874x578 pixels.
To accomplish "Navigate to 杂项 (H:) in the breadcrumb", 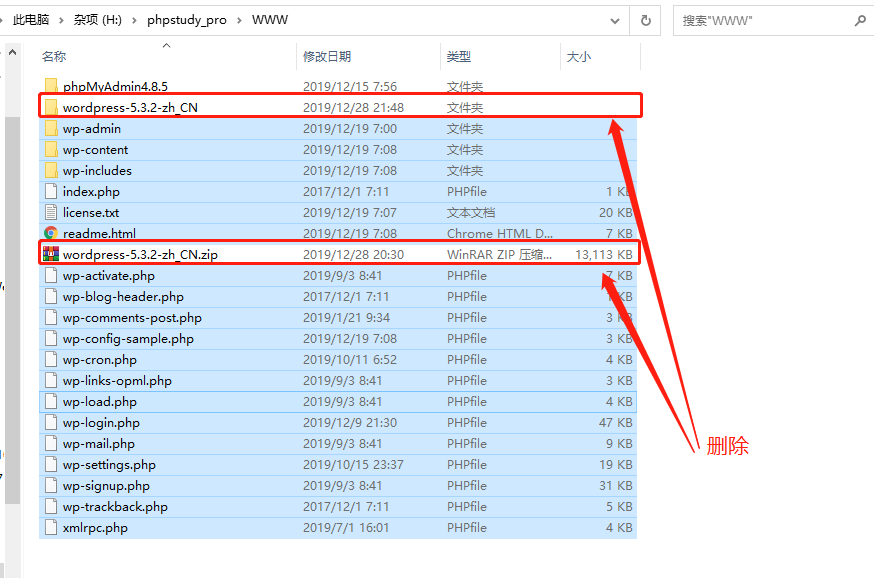I will (x=98, y=20).
